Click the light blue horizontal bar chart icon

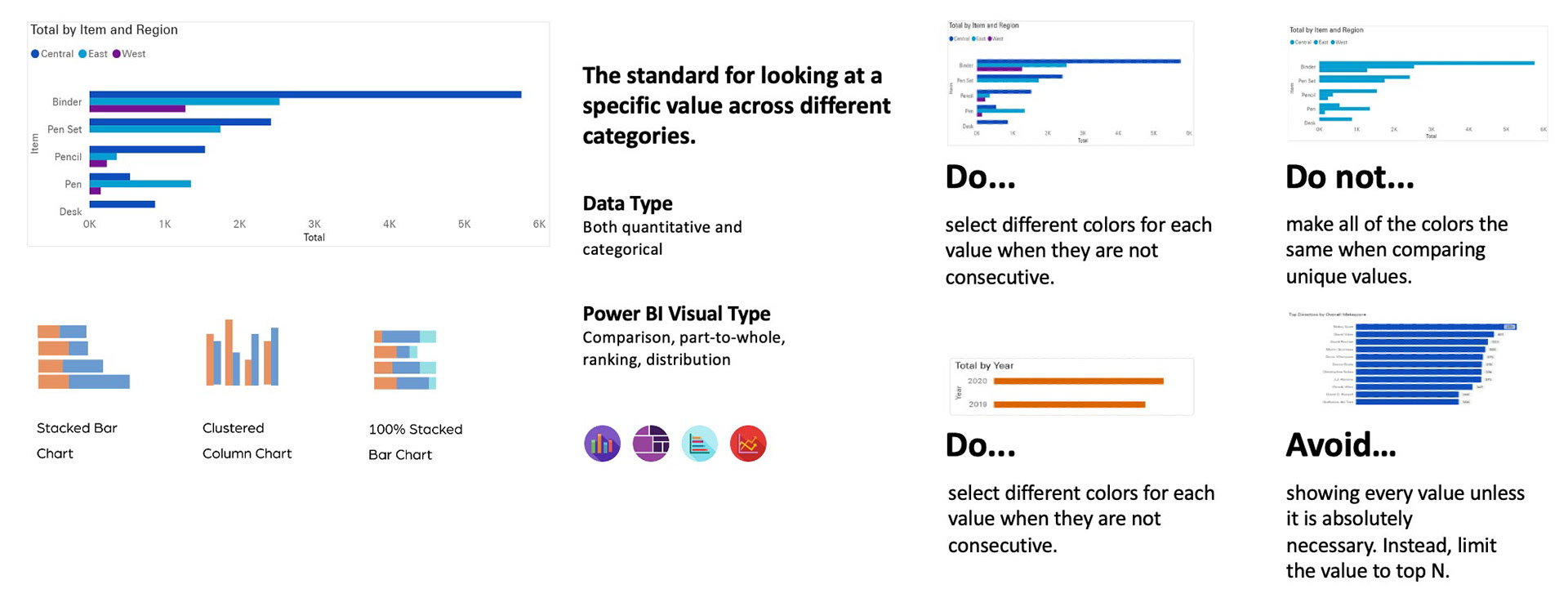click(x=700, y=444)
